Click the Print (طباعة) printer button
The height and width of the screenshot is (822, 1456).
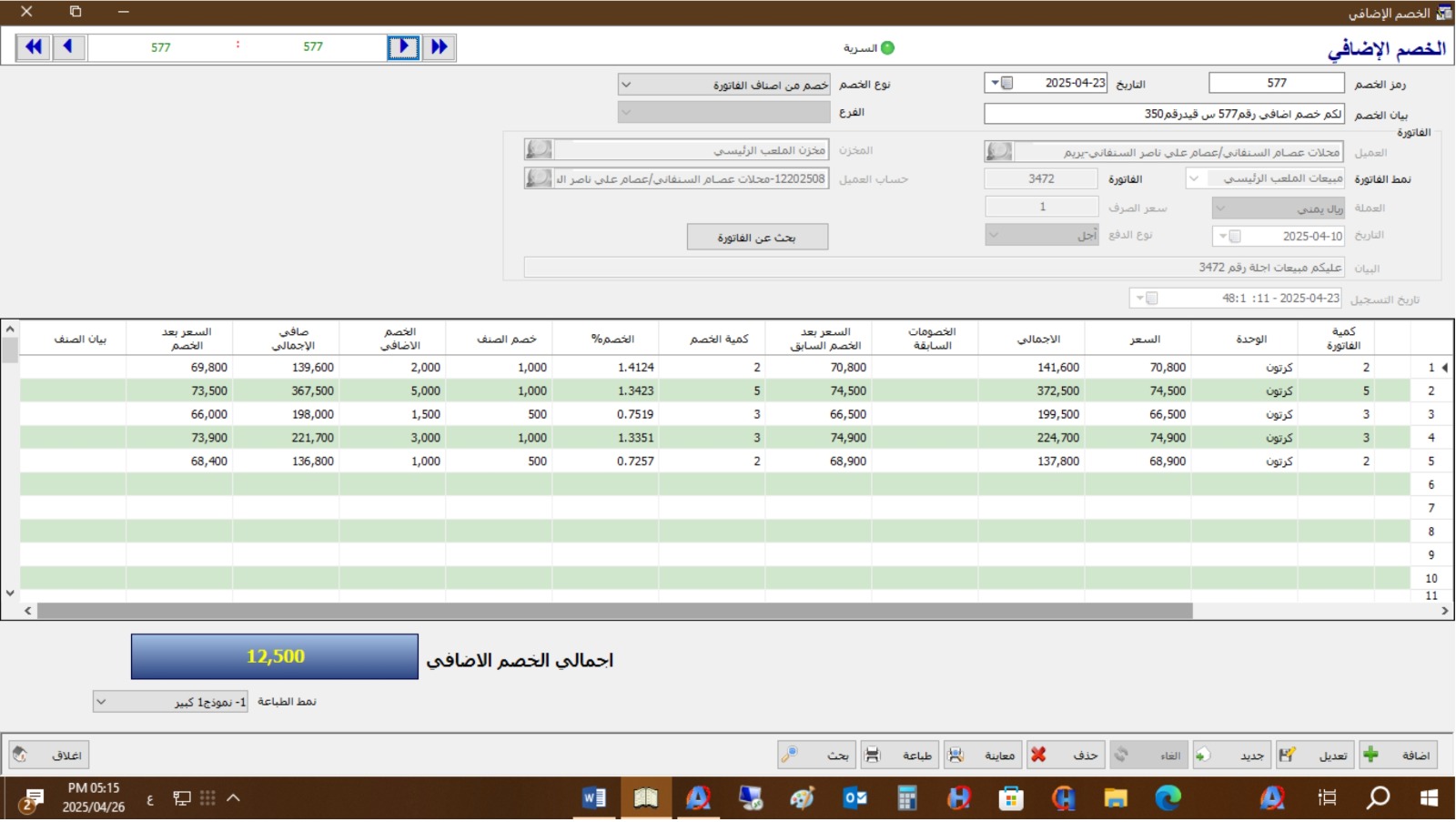[900, 756]
